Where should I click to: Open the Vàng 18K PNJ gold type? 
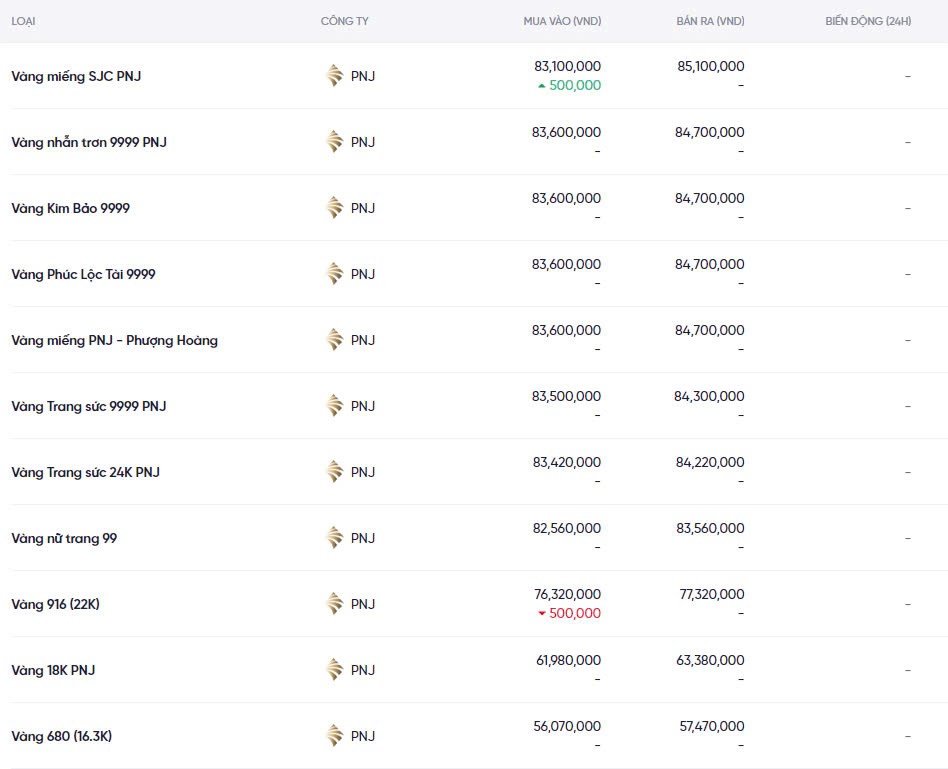point(53,670)
